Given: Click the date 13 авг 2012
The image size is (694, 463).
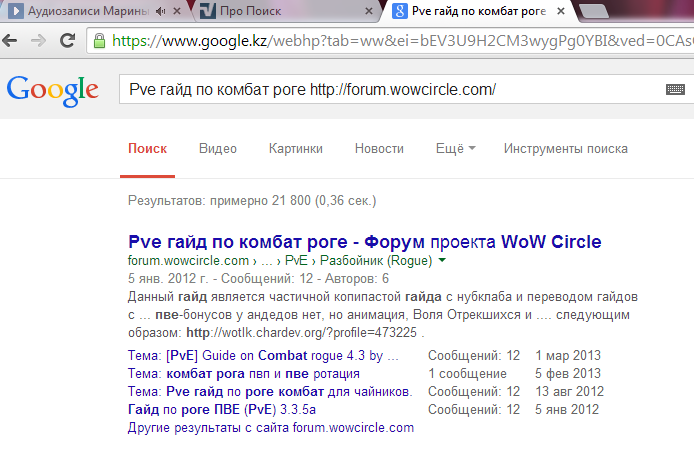Looking at the screenshot, I should [x=569, y=392].
